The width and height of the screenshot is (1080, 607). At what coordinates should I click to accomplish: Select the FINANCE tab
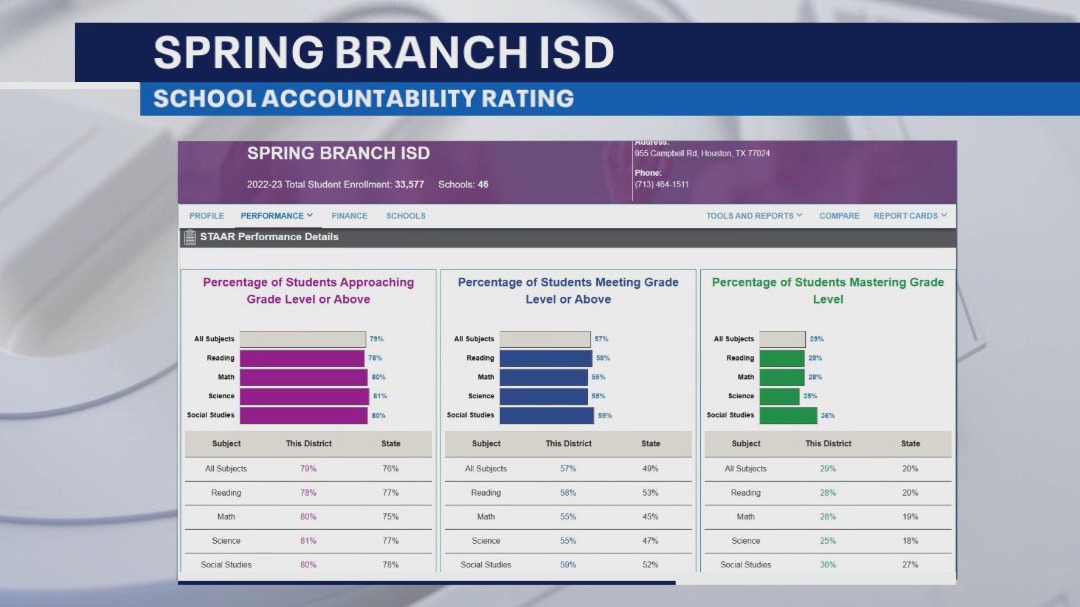(349, 215)
